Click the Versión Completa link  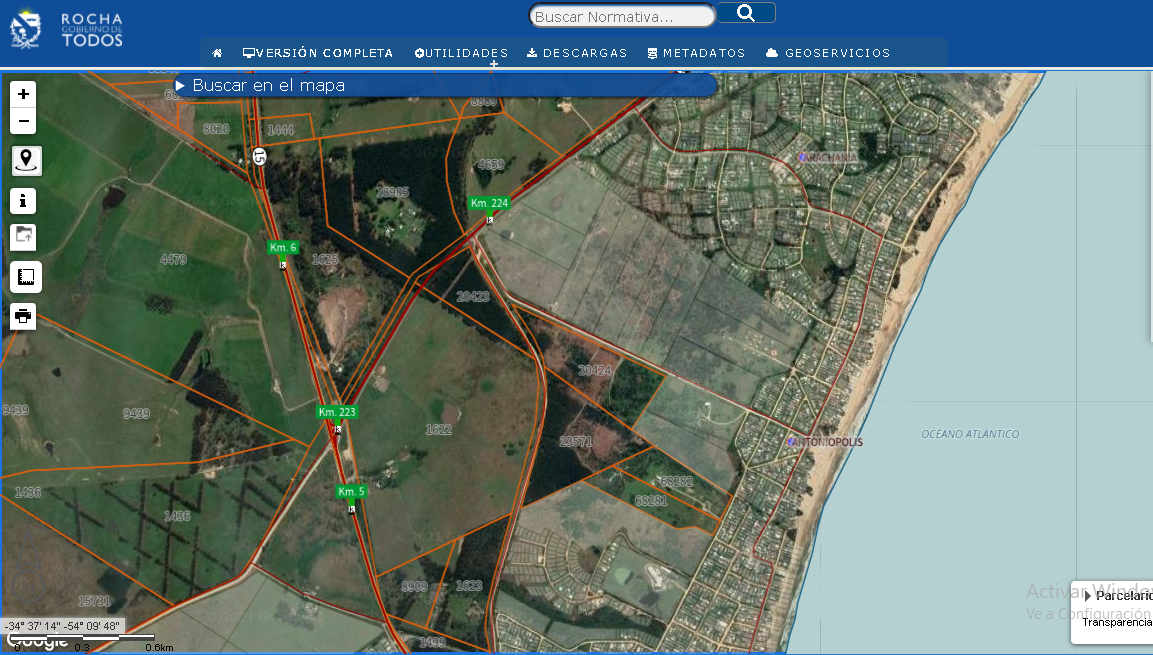[x=318, y=53]
